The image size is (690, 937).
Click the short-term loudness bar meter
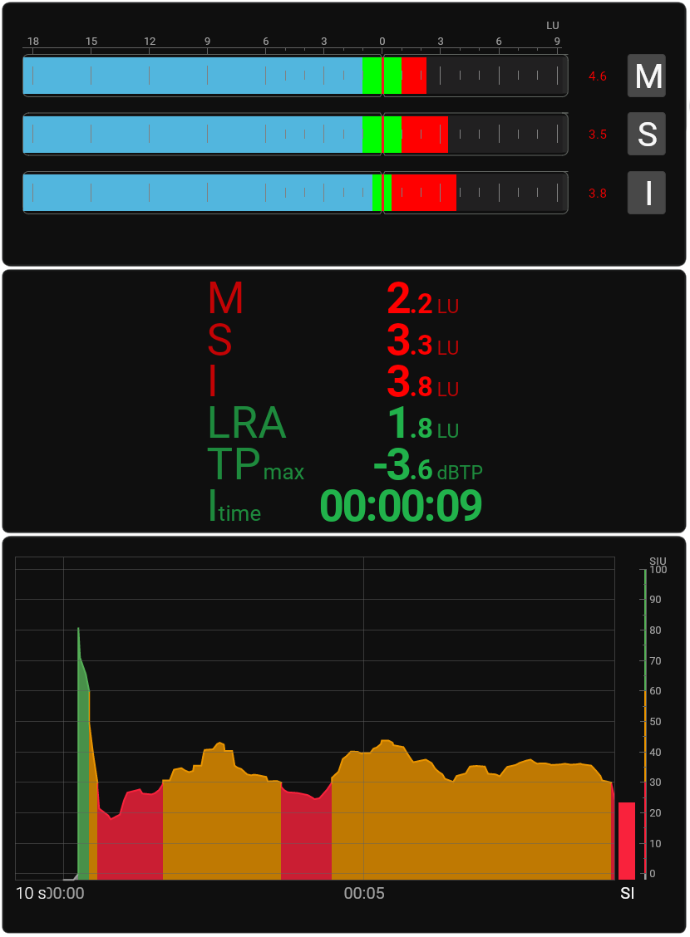[x=295, y=134]
